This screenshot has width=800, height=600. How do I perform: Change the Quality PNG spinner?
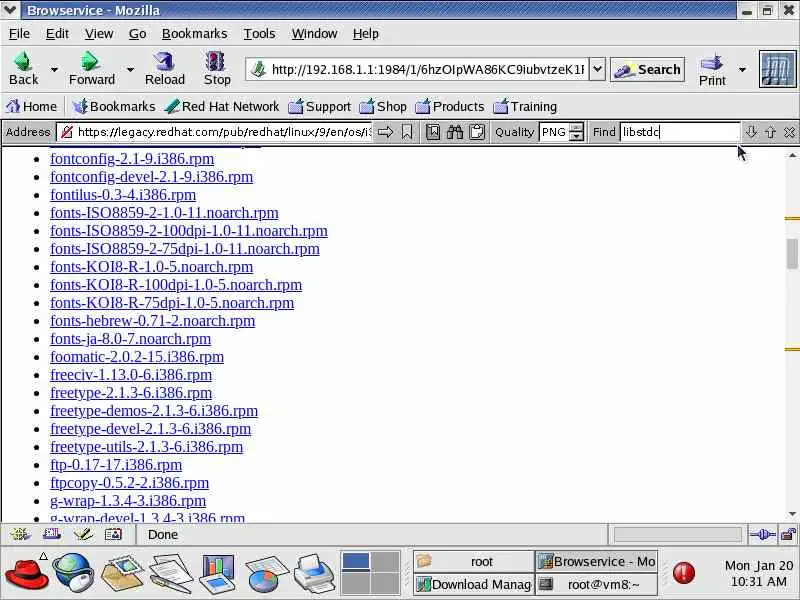[576, 132]
